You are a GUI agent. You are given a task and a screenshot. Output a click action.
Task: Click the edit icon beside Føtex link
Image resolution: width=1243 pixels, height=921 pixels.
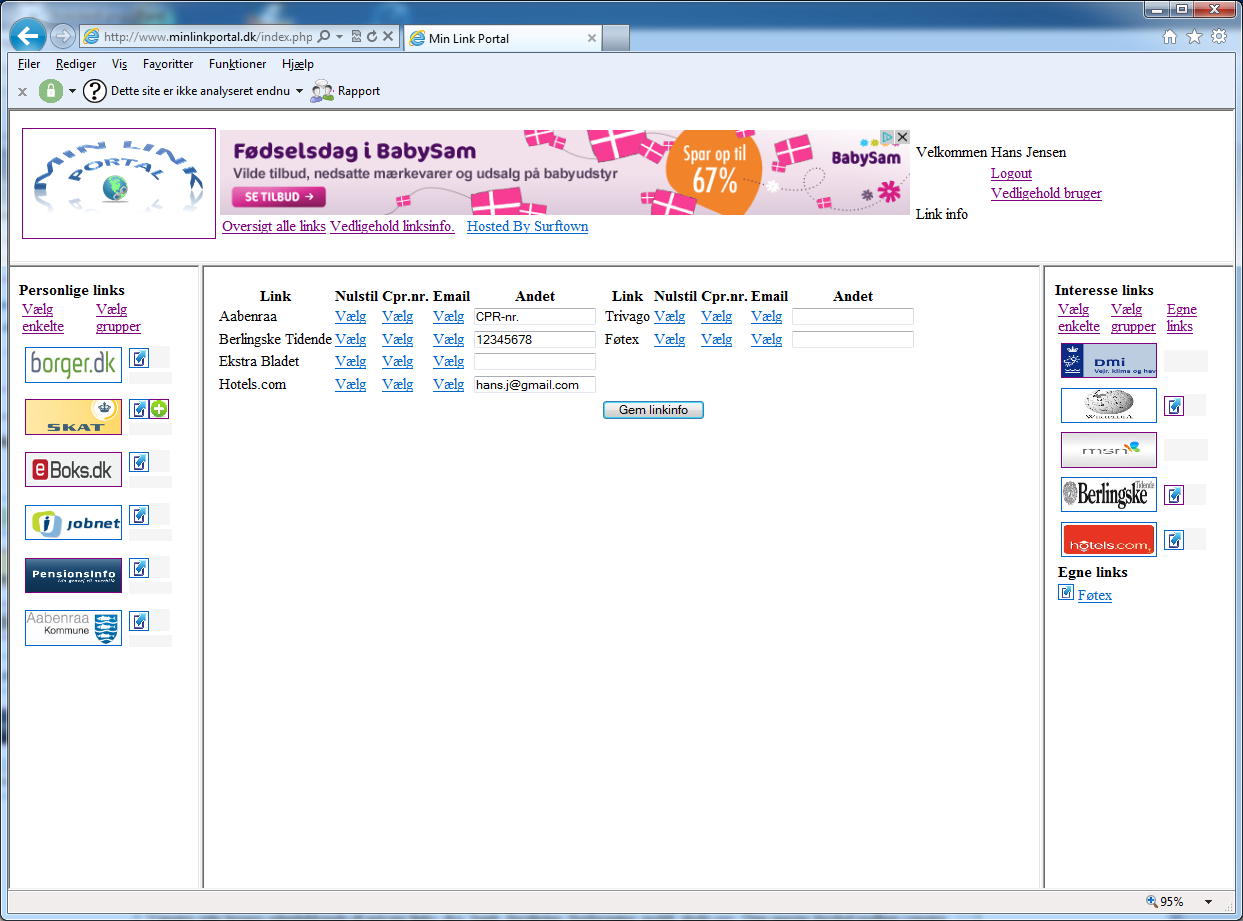pos(1066,593)
